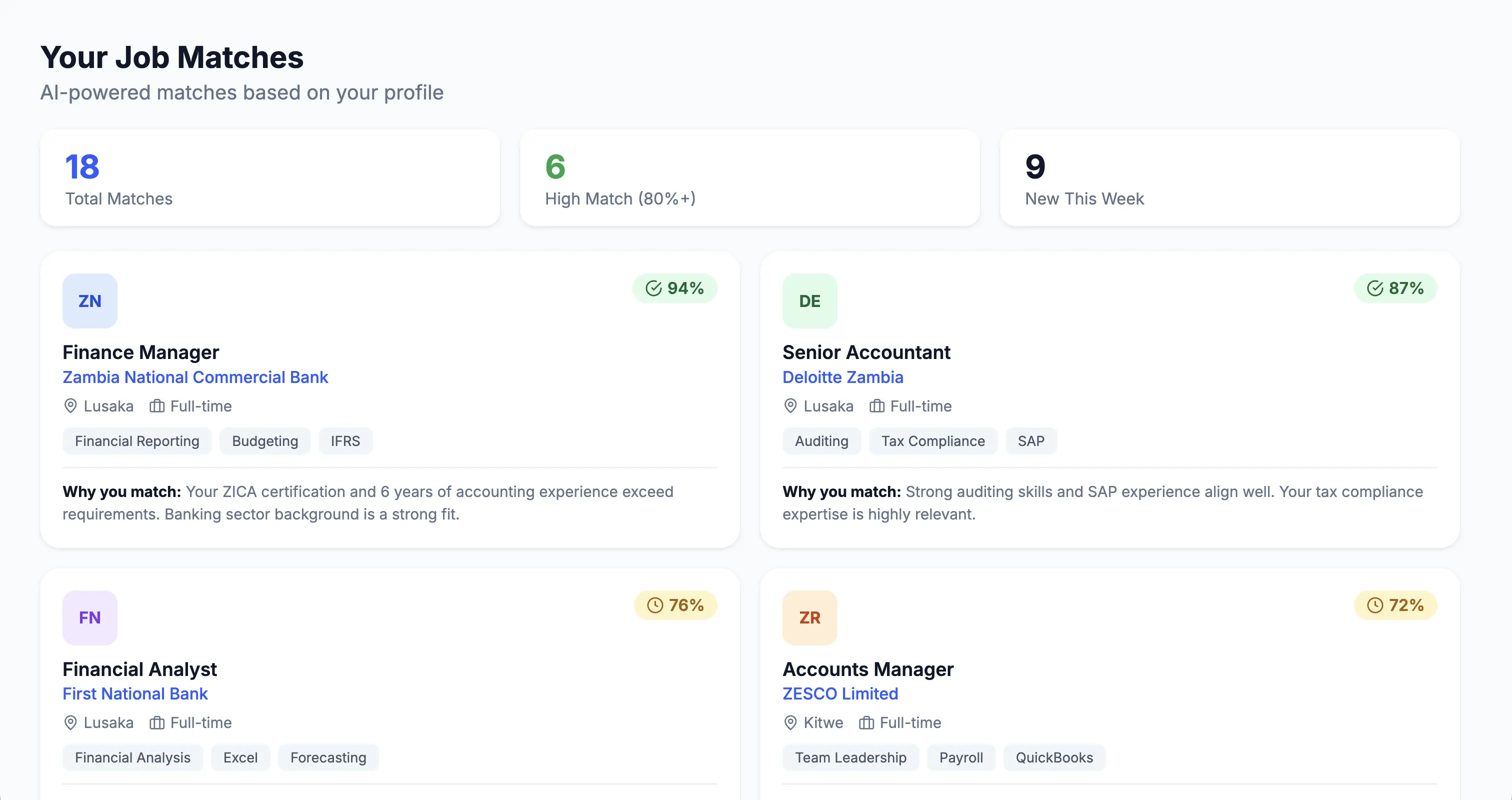Open the ZESCO Limited company link

click(x=840, y=694)
